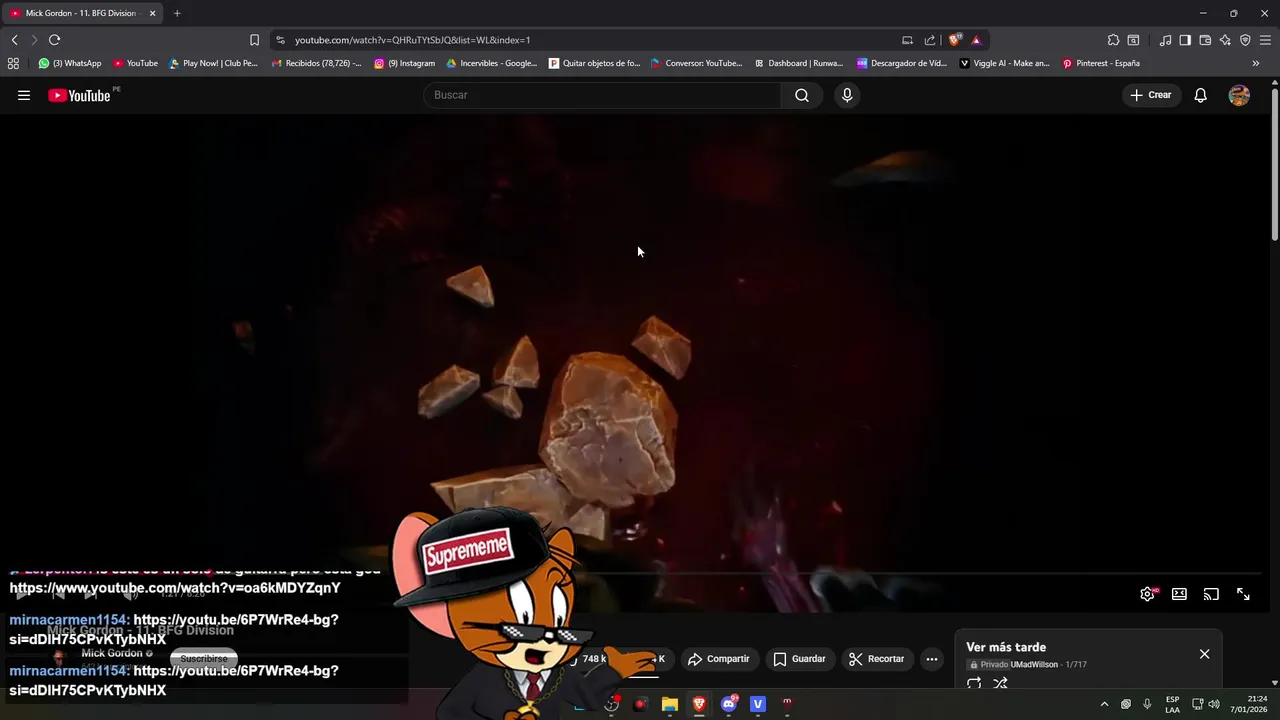The width and height of the screenshot is (1280, 720).
Task: Open the tab search icon in toolbar
Action: point(1133,40)
